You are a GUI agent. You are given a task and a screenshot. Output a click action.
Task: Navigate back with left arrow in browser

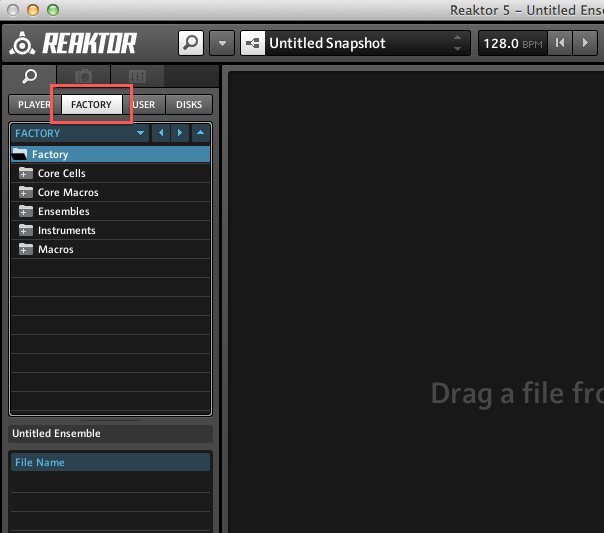(x=161, y=133)
